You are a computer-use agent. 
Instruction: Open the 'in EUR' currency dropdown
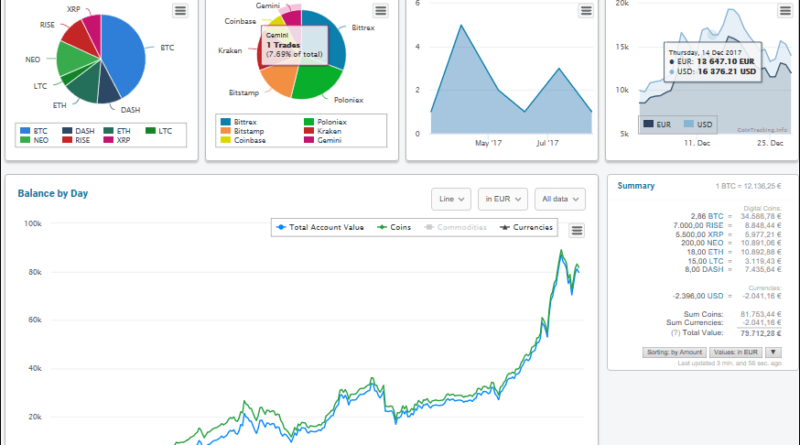coord(503,199)
